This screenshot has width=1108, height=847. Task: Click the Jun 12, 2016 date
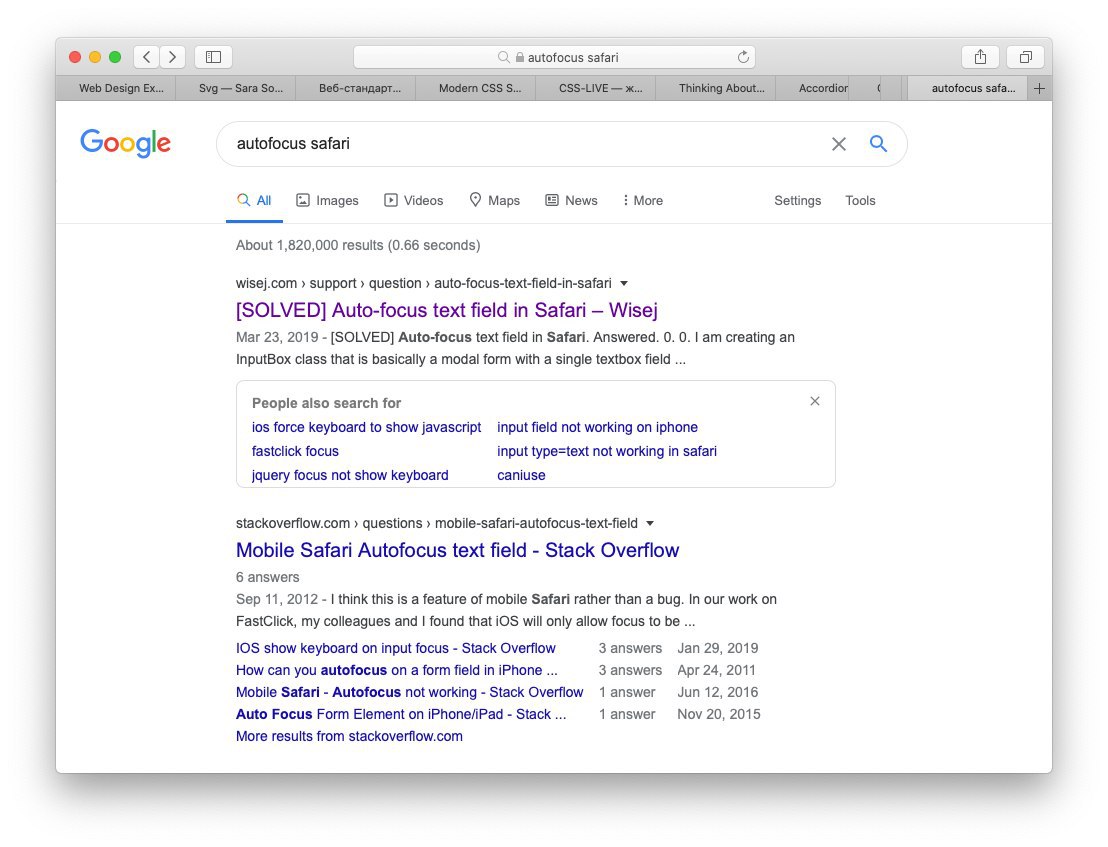pyautogui.click(x=717, y=692)
